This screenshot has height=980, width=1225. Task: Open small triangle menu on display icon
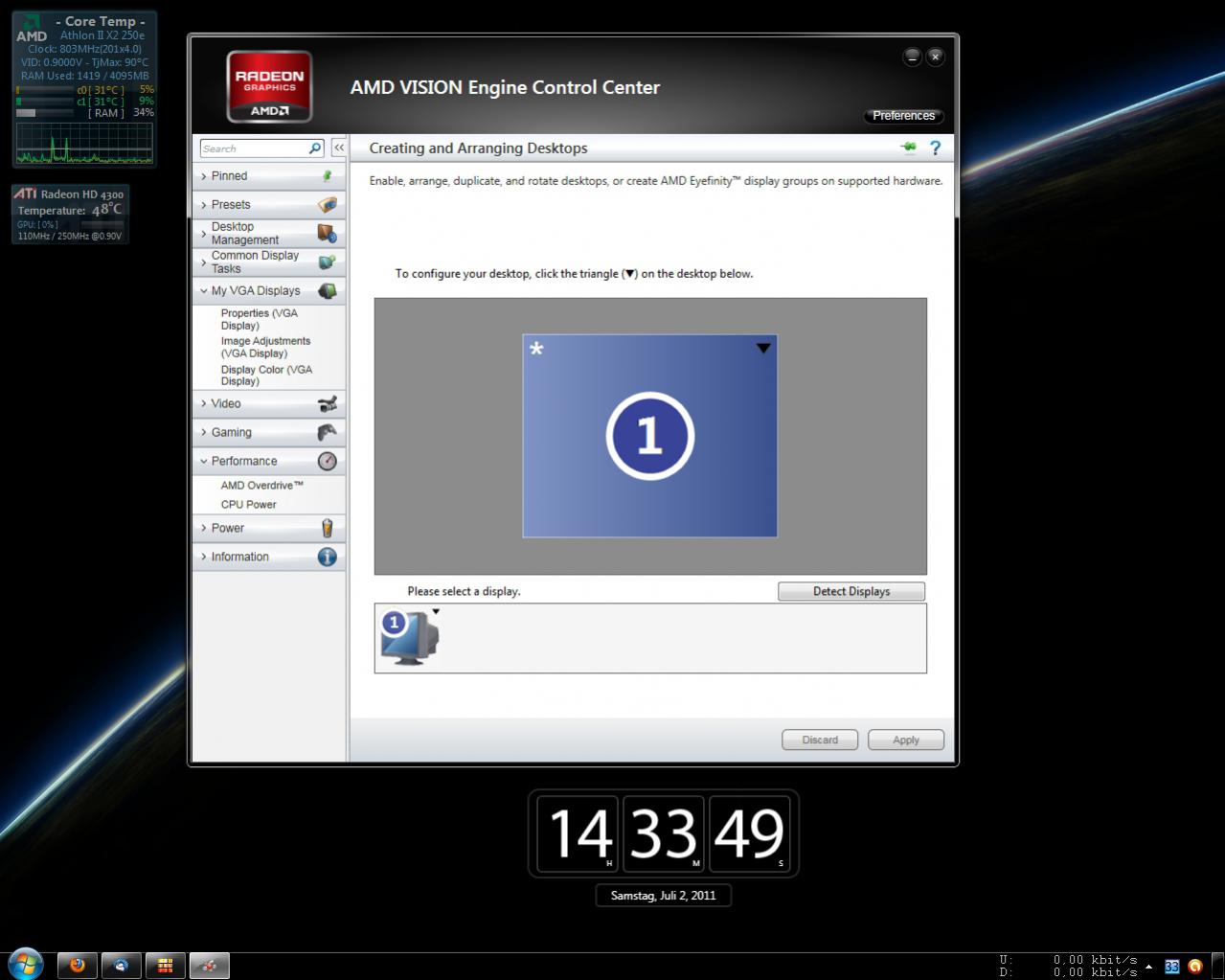click(x=436, y=611)
